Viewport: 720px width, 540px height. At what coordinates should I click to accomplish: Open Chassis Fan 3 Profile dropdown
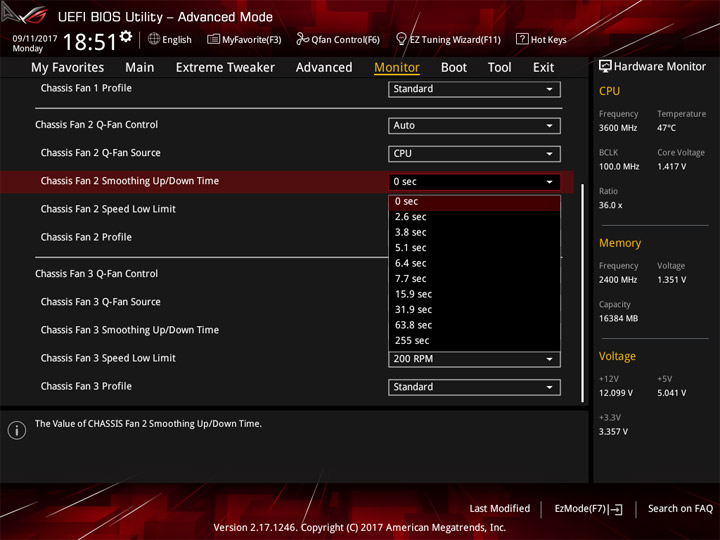tap(474, 387)
